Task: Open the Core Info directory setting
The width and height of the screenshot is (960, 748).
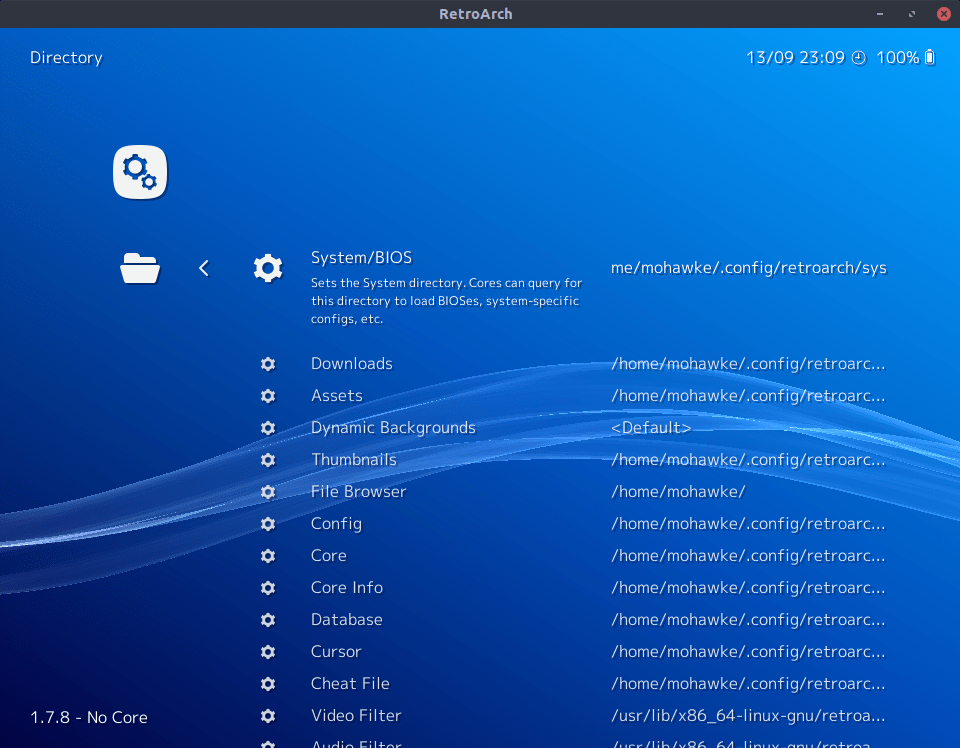Action: (x=347, y=588)
